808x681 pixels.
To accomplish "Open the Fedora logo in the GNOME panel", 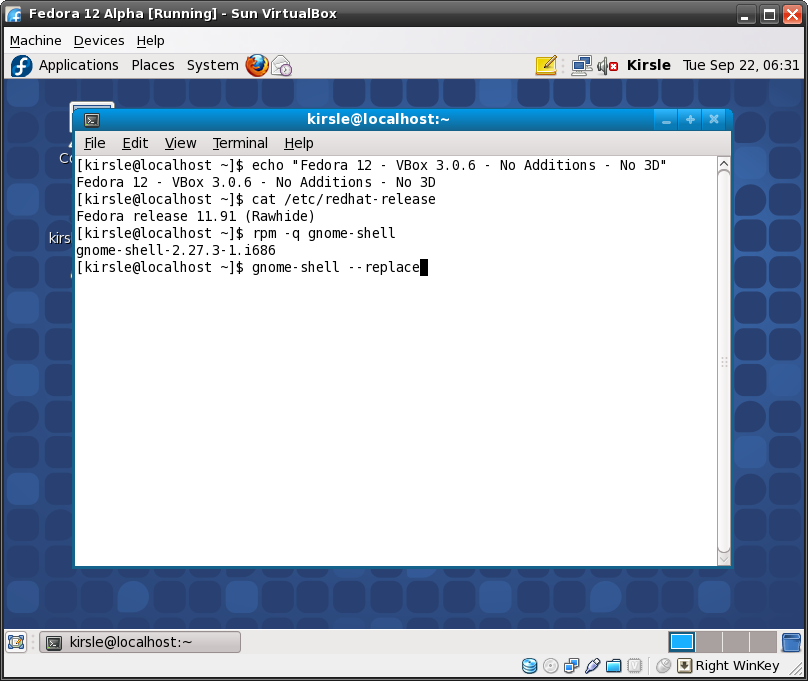I will pos(21,66).
